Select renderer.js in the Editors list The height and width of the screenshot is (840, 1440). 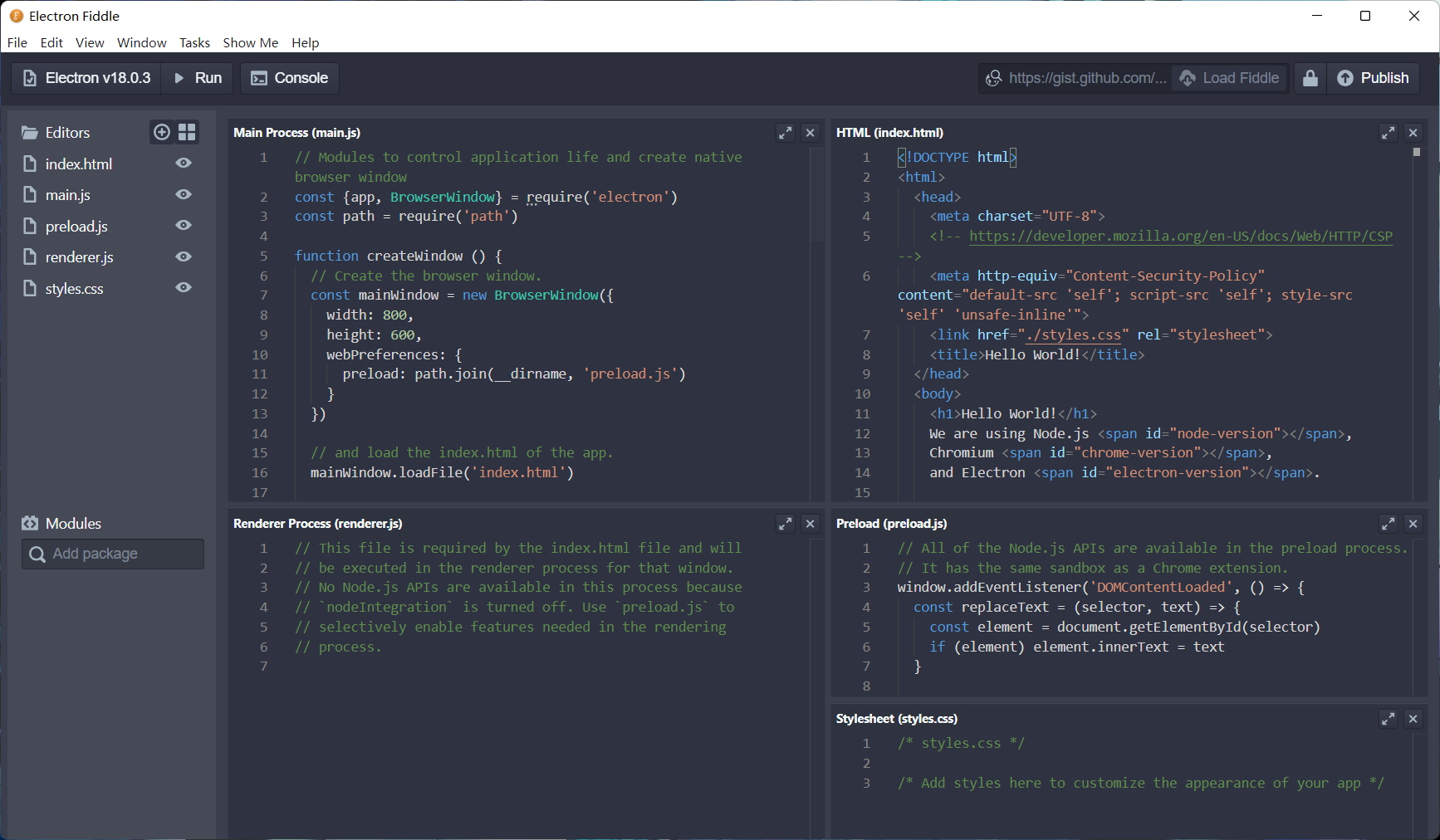tap(80, 257)
